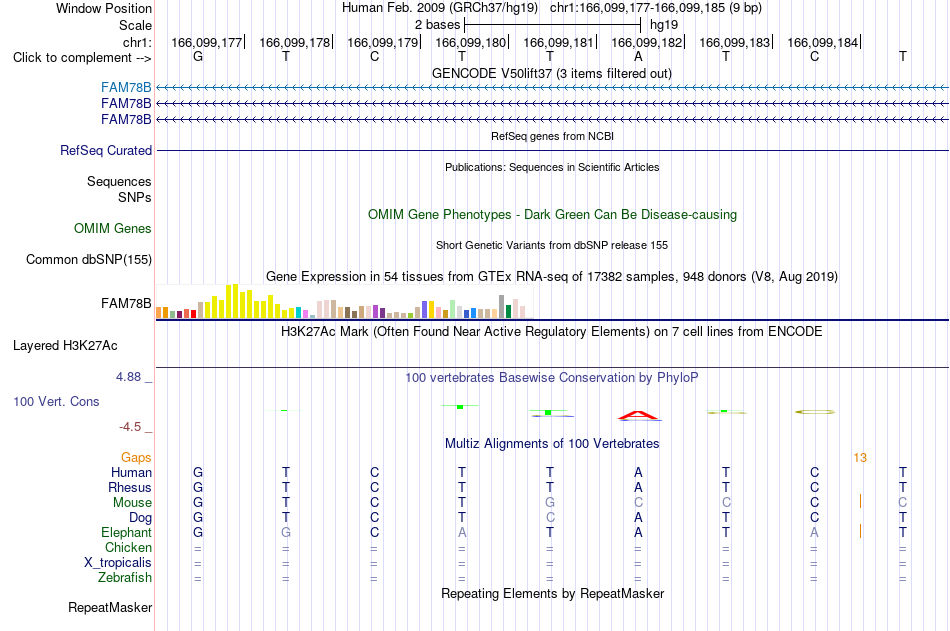
Task: Click the Rhesus species label
Action: [x=130, y=488]
